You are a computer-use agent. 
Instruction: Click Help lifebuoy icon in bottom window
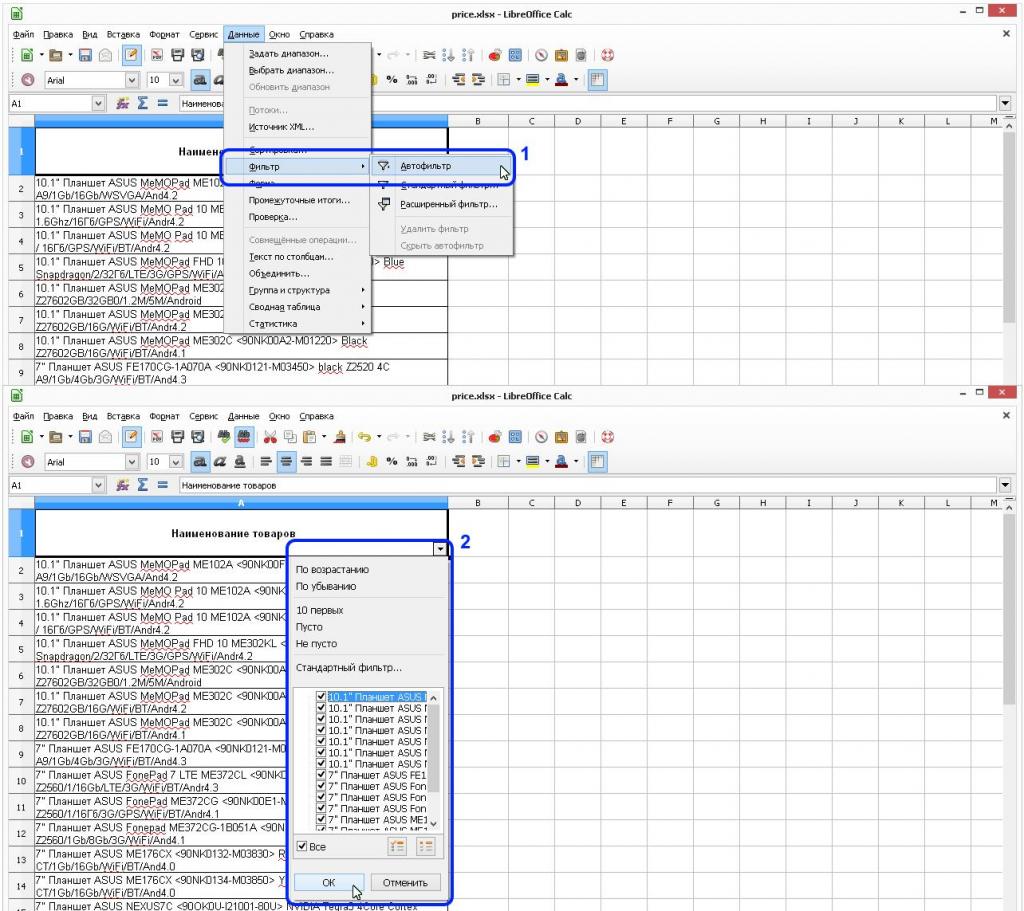[x=607, y=437]
